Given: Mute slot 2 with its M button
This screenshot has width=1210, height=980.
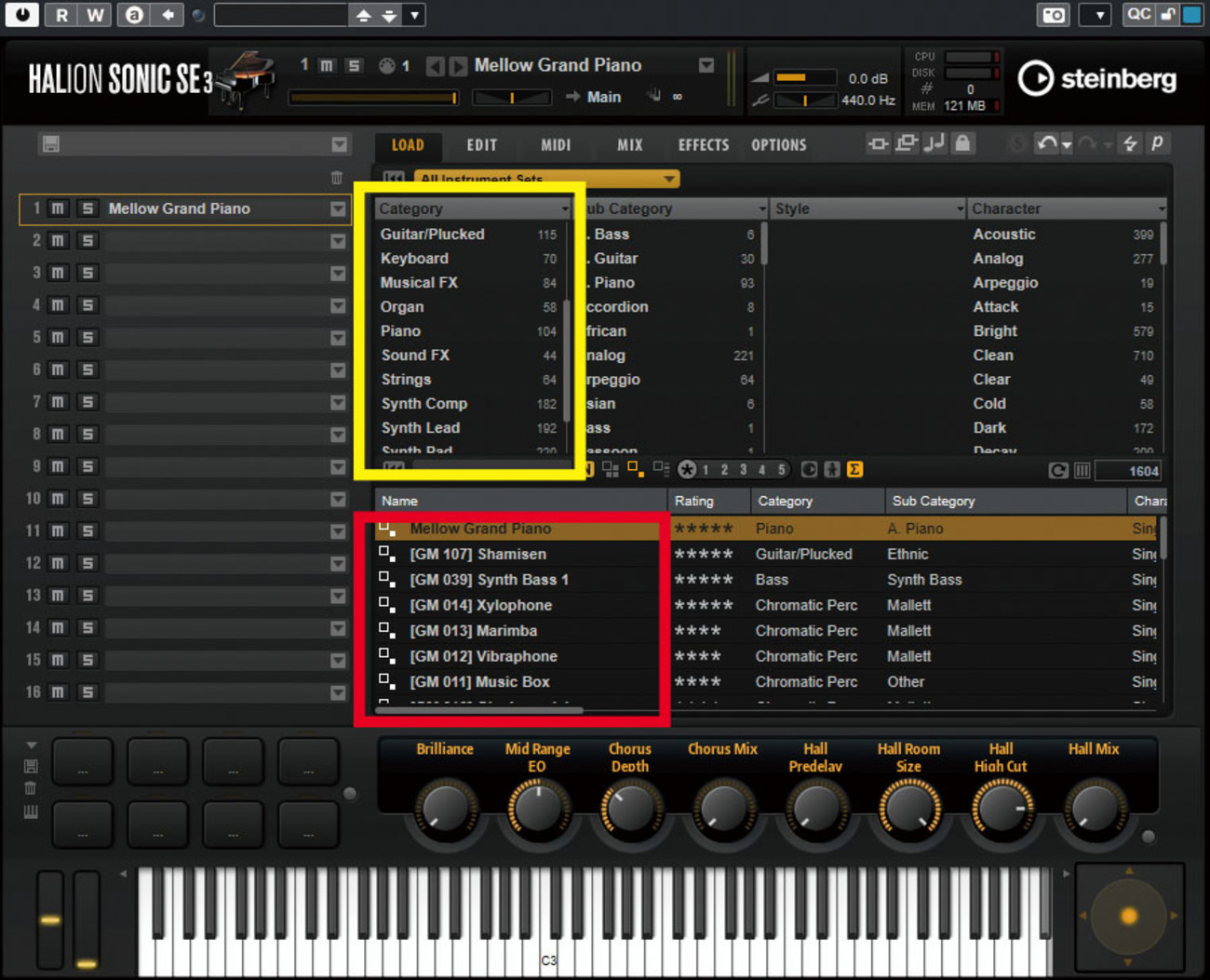Looking at the screenshot, I should 58,241.
